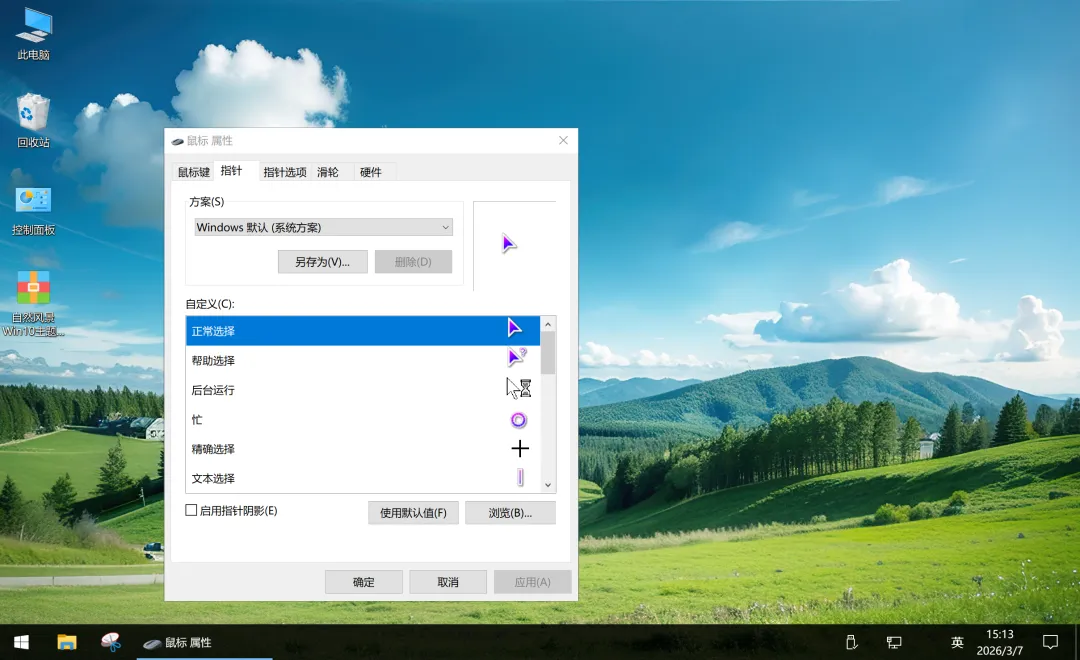Viewport: 1080px width, 660px height.
Task: Open File Explorer from the taskbar
Action: click(67, 642)
